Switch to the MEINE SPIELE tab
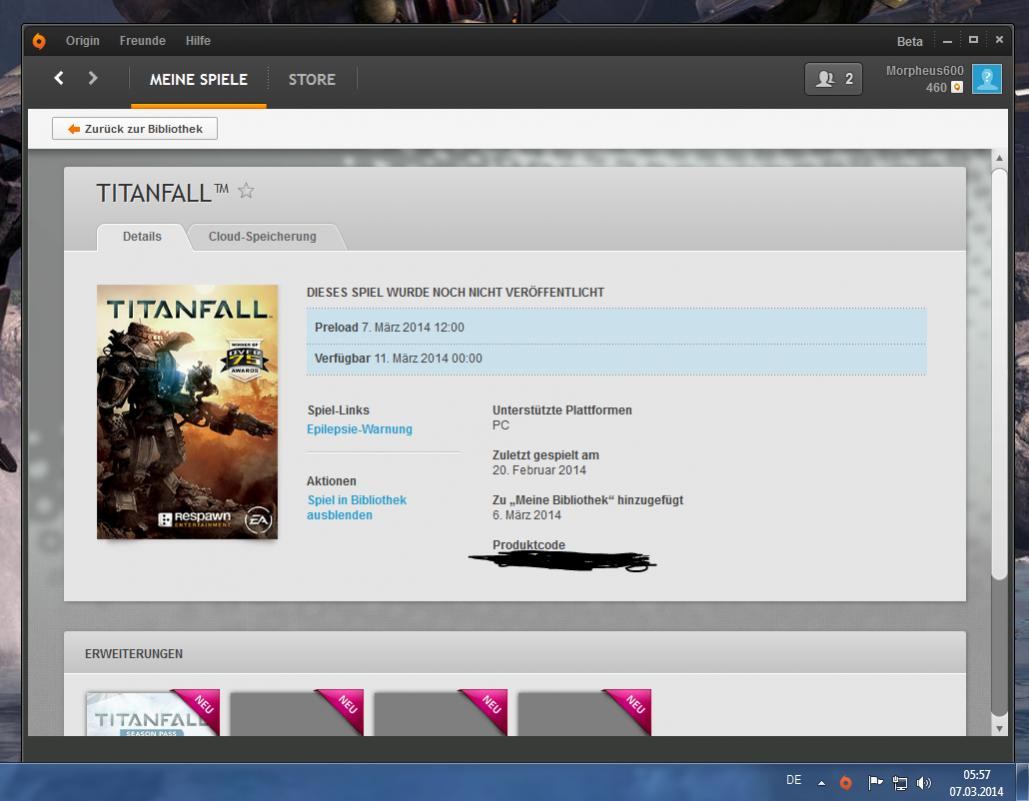This screenshot has height=801, width=1029. pos(198,80)
